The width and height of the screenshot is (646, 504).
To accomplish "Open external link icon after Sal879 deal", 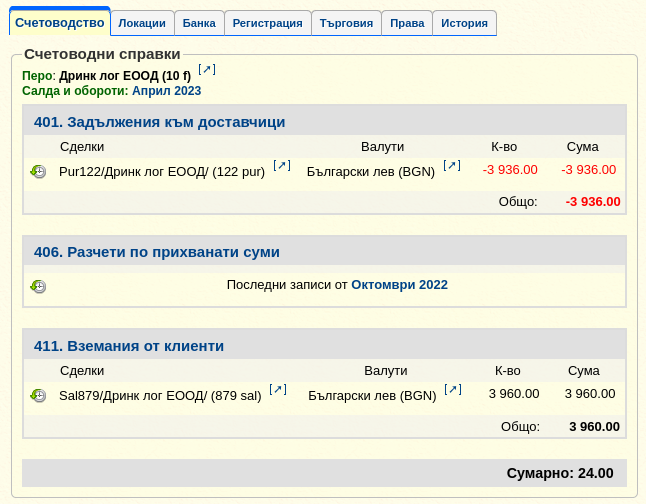I will (278, 390).
